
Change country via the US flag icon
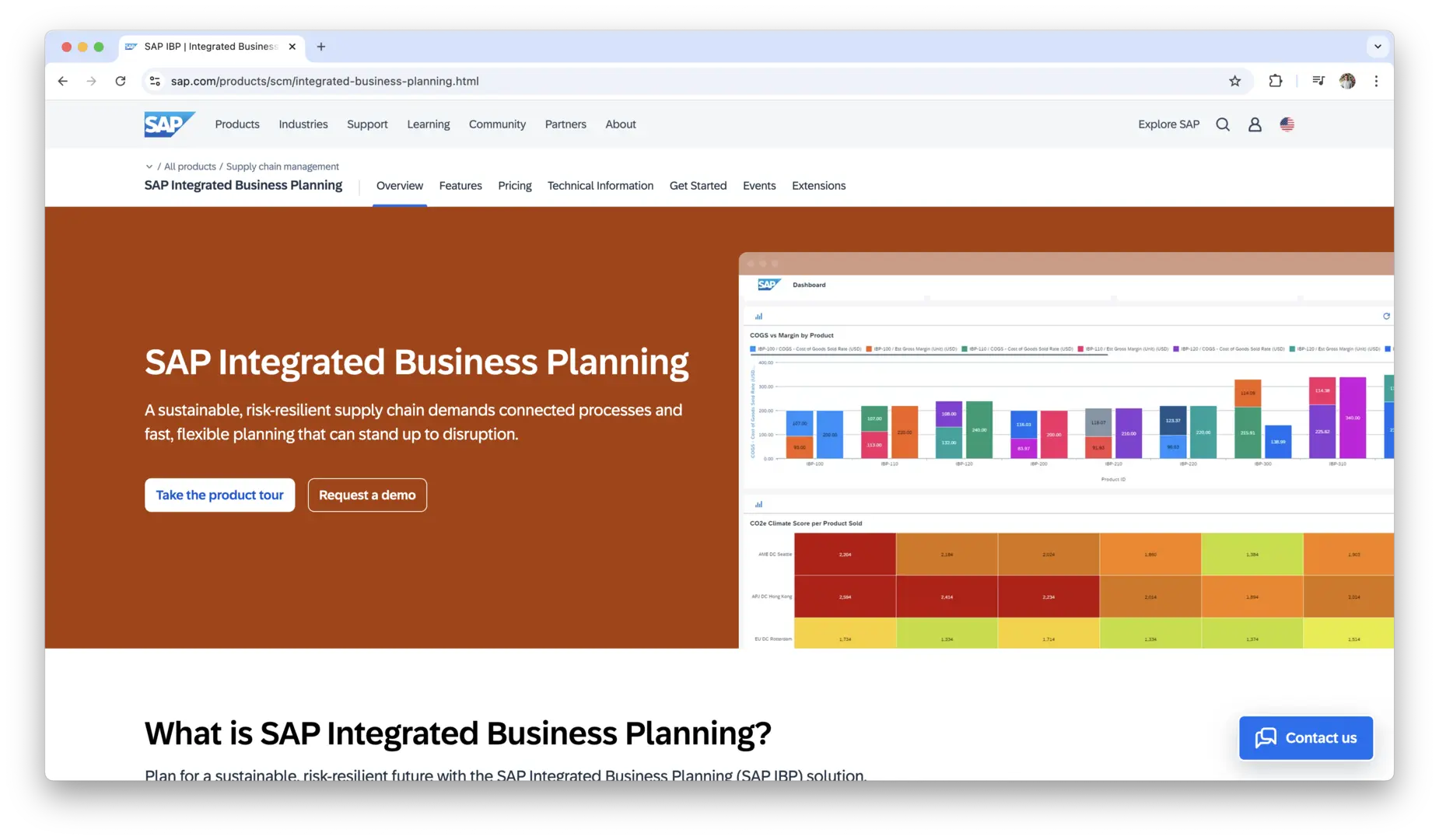click(x=1287, y=124)
